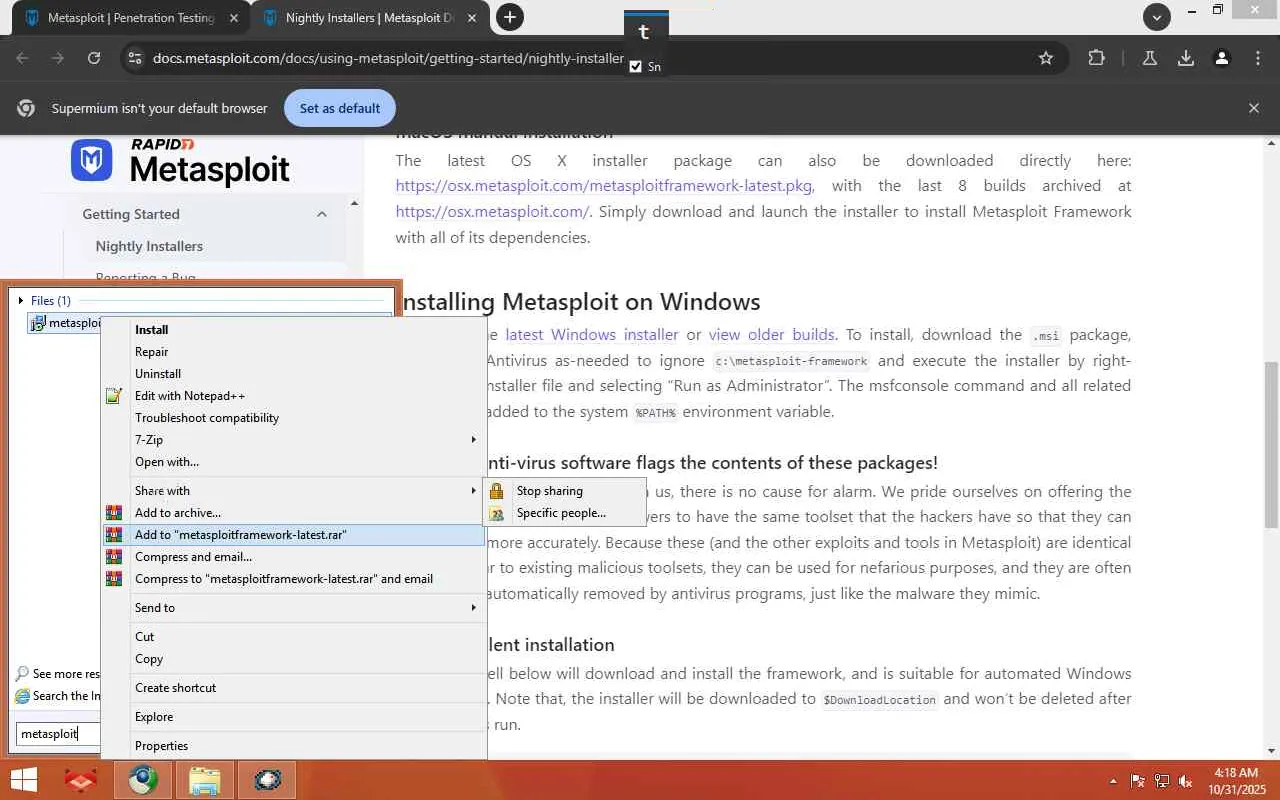This screenshot has width=1280, height=800.
Task: Click the Set as default button
Action: coord(340,108)
